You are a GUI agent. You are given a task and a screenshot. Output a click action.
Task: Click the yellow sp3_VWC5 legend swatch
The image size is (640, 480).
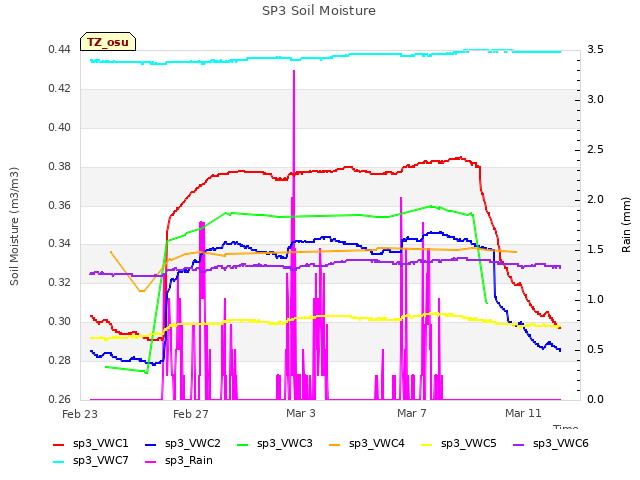click(x=427, y=445)
